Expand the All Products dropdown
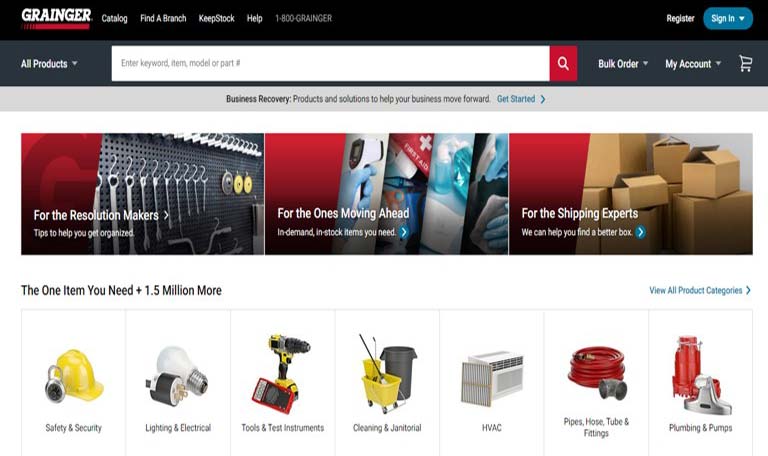 (49, 63)
